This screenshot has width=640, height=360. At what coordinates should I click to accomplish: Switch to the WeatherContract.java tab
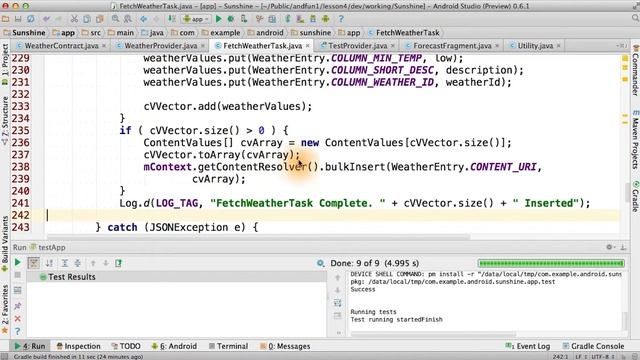[x=61, y=46]
